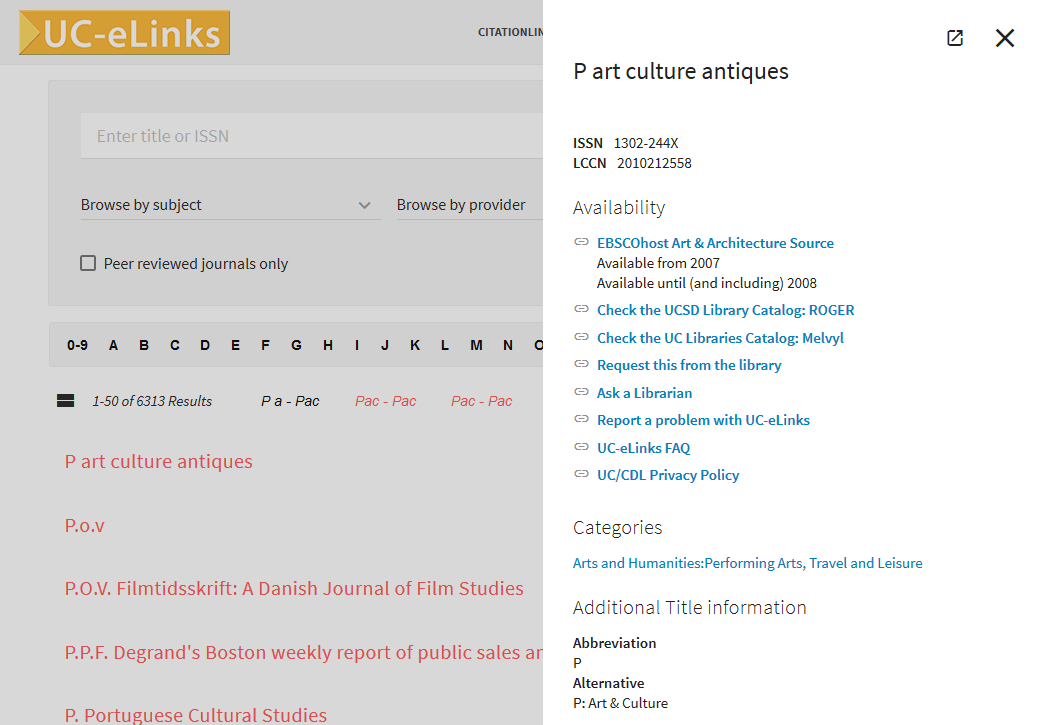Browse titles starting with K
The height and width of the screenshot is (725, 1040).
point(415,345)
